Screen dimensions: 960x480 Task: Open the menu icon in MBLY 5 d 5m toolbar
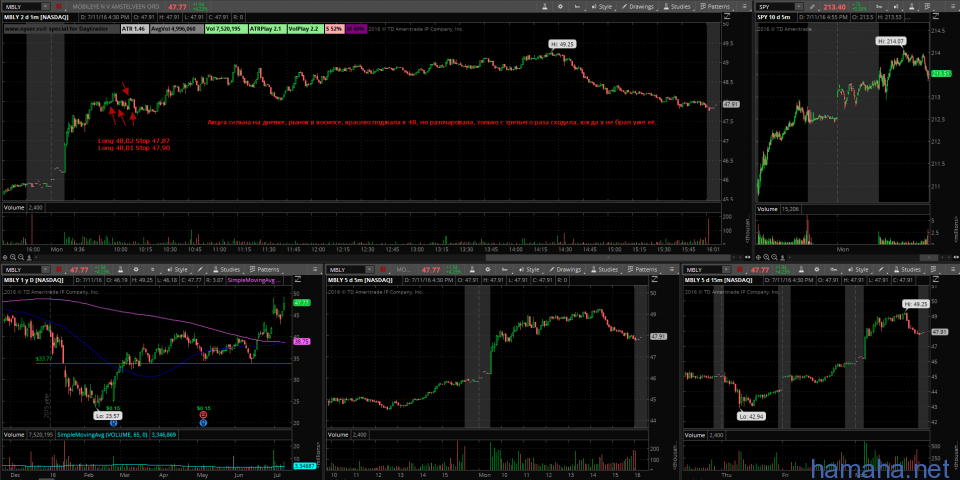[x=672, y=270]
